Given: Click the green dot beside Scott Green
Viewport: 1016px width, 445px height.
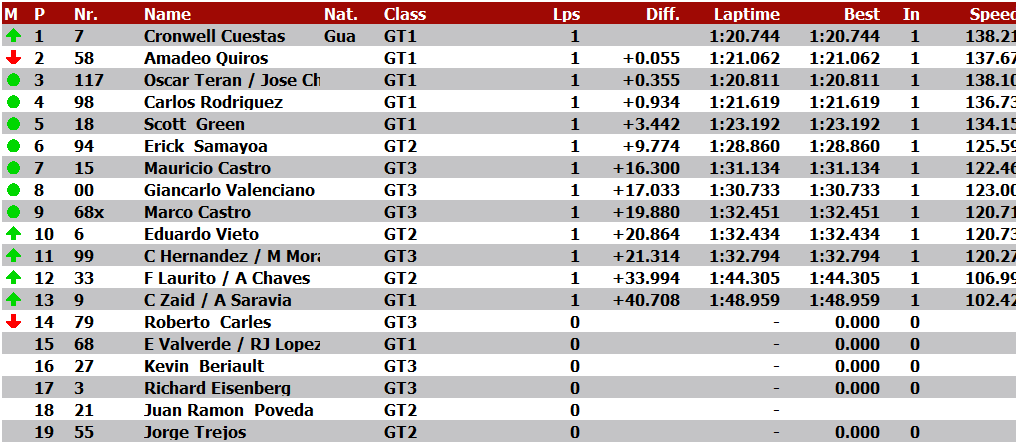Looking at the screenshot, I should (13, 124).
